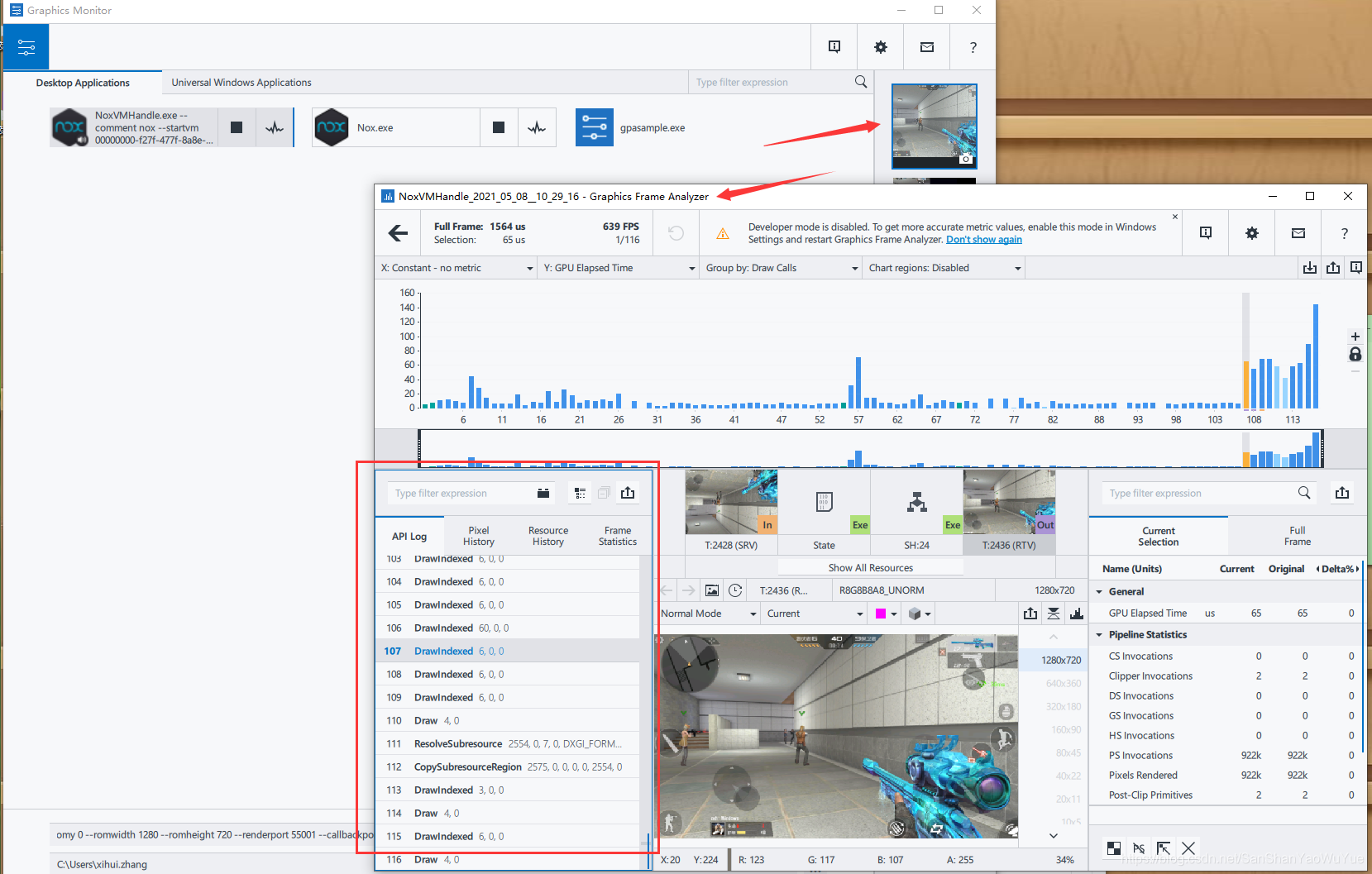Viewport: 1372px width, 874px height.
Task: Click the clock history icon in resource toolbar
Action: (735, 590)
